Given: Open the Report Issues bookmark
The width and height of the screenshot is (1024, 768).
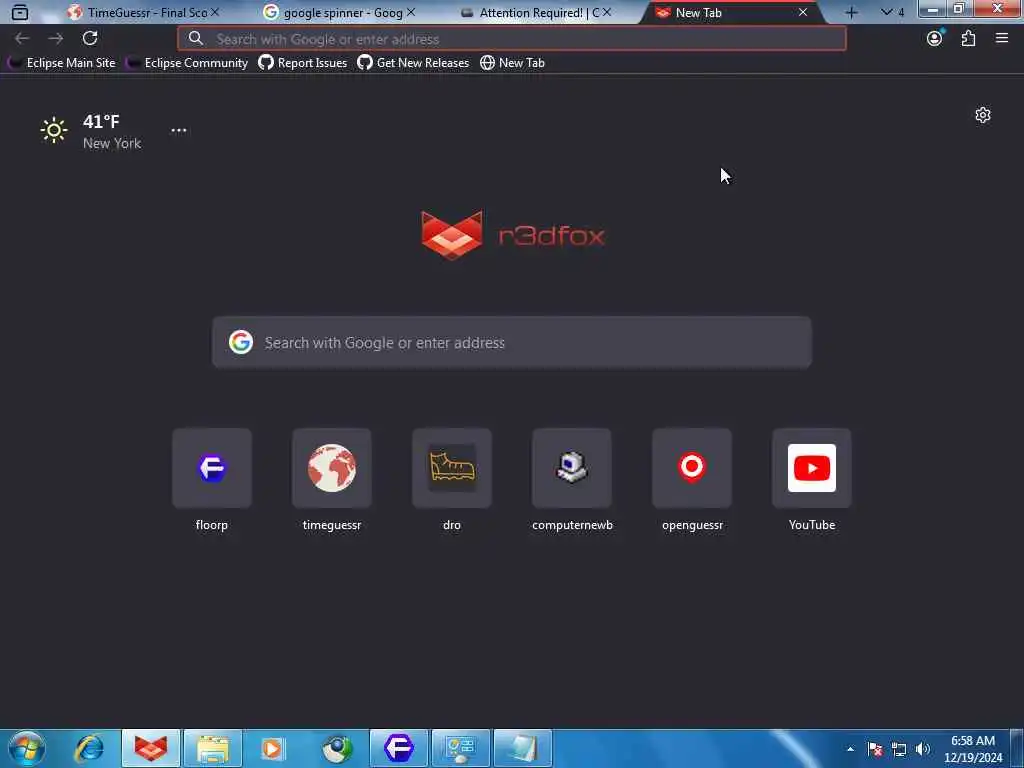Looking at the screenshot, I should [x=302, y=63].
